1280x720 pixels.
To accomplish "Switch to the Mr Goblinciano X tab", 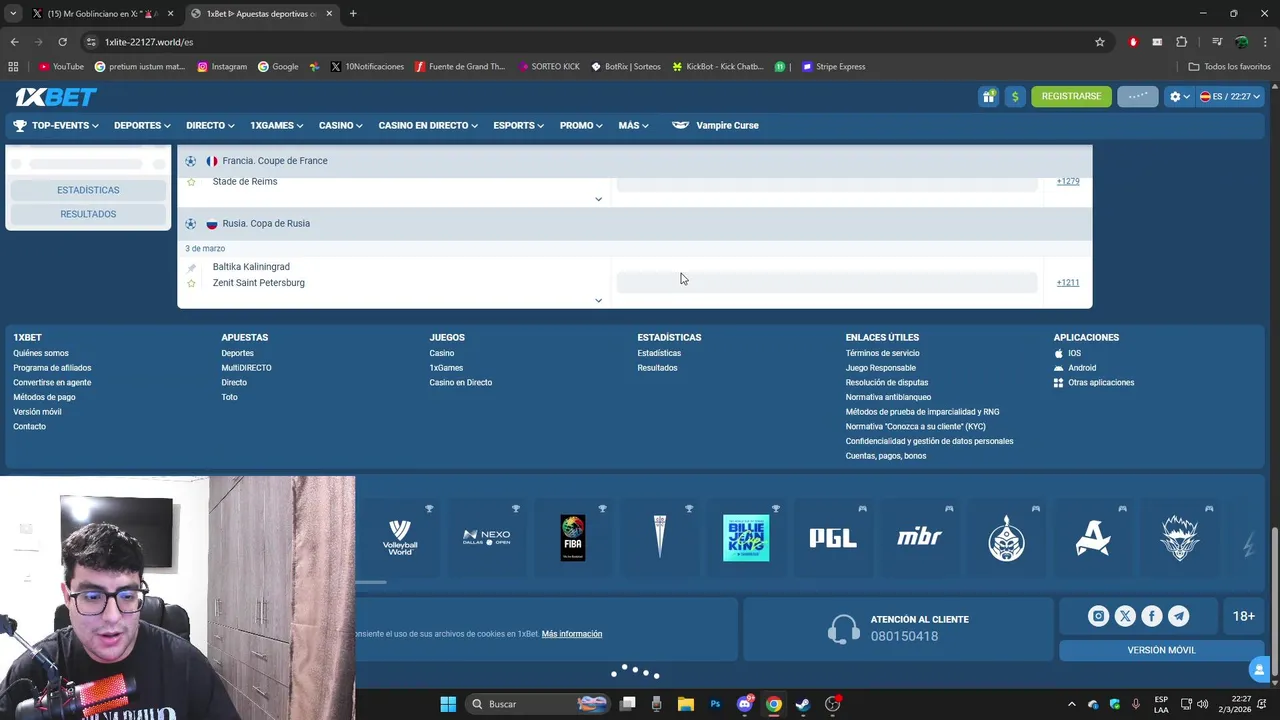I will click(102, 14).
